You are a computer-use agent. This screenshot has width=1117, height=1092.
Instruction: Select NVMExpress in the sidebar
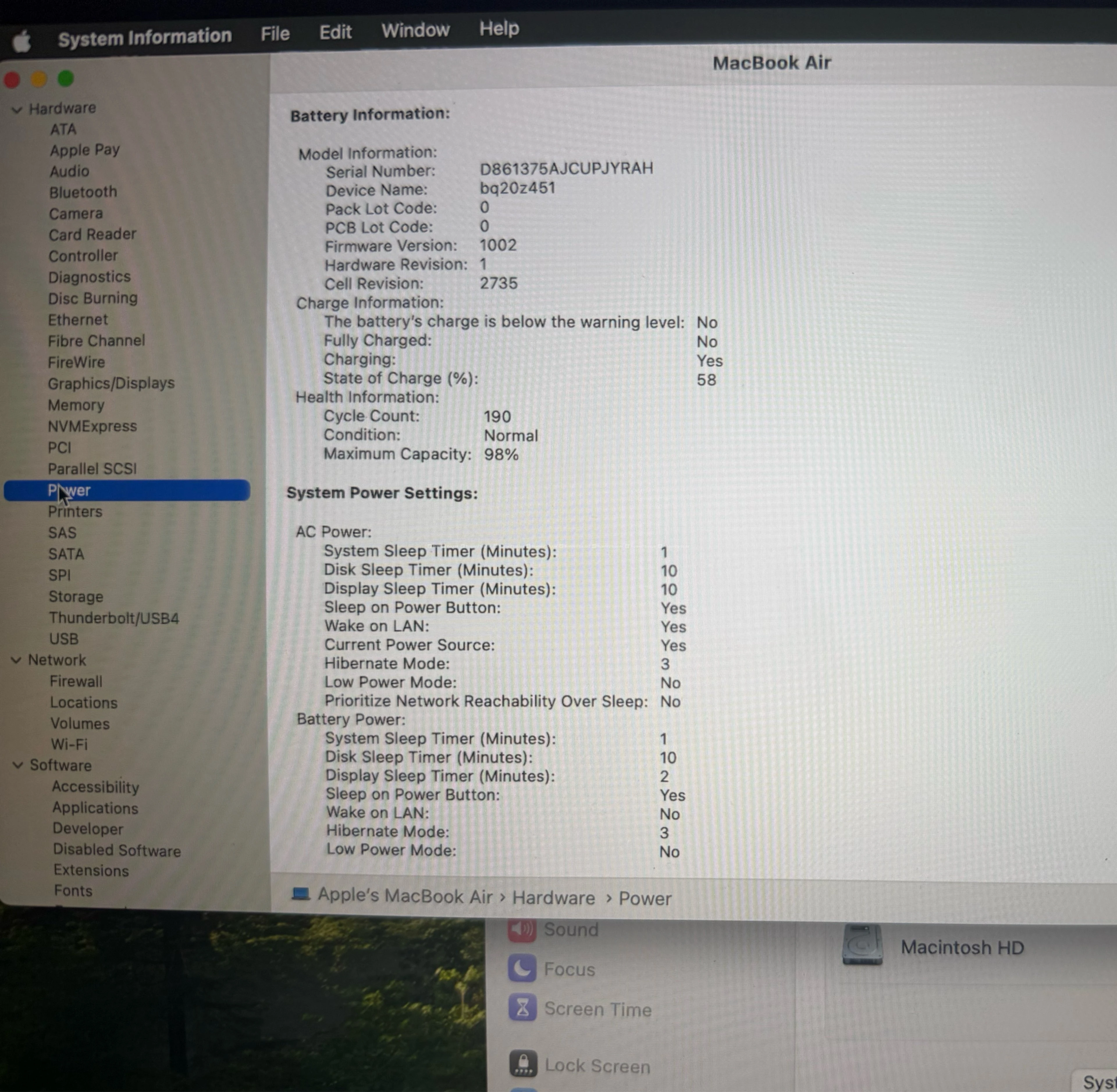(x=93, y=426)
